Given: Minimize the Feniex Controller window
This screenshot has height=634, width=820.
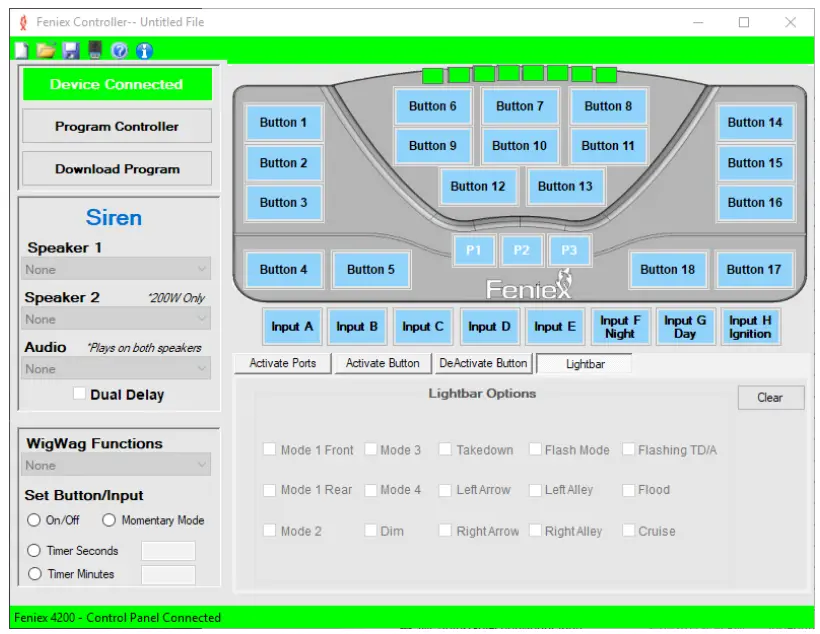Looking at the screenshot, I should point(698,22).
